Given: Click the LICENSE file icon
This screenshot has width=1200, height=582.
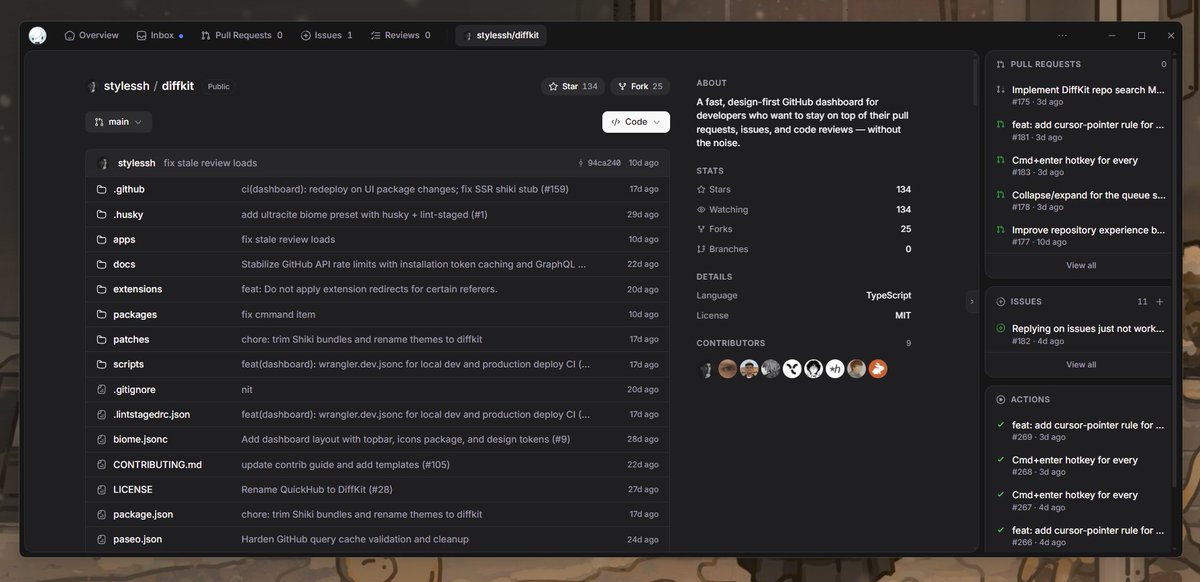Looking at the screenshot, I should tap(101, 489).
